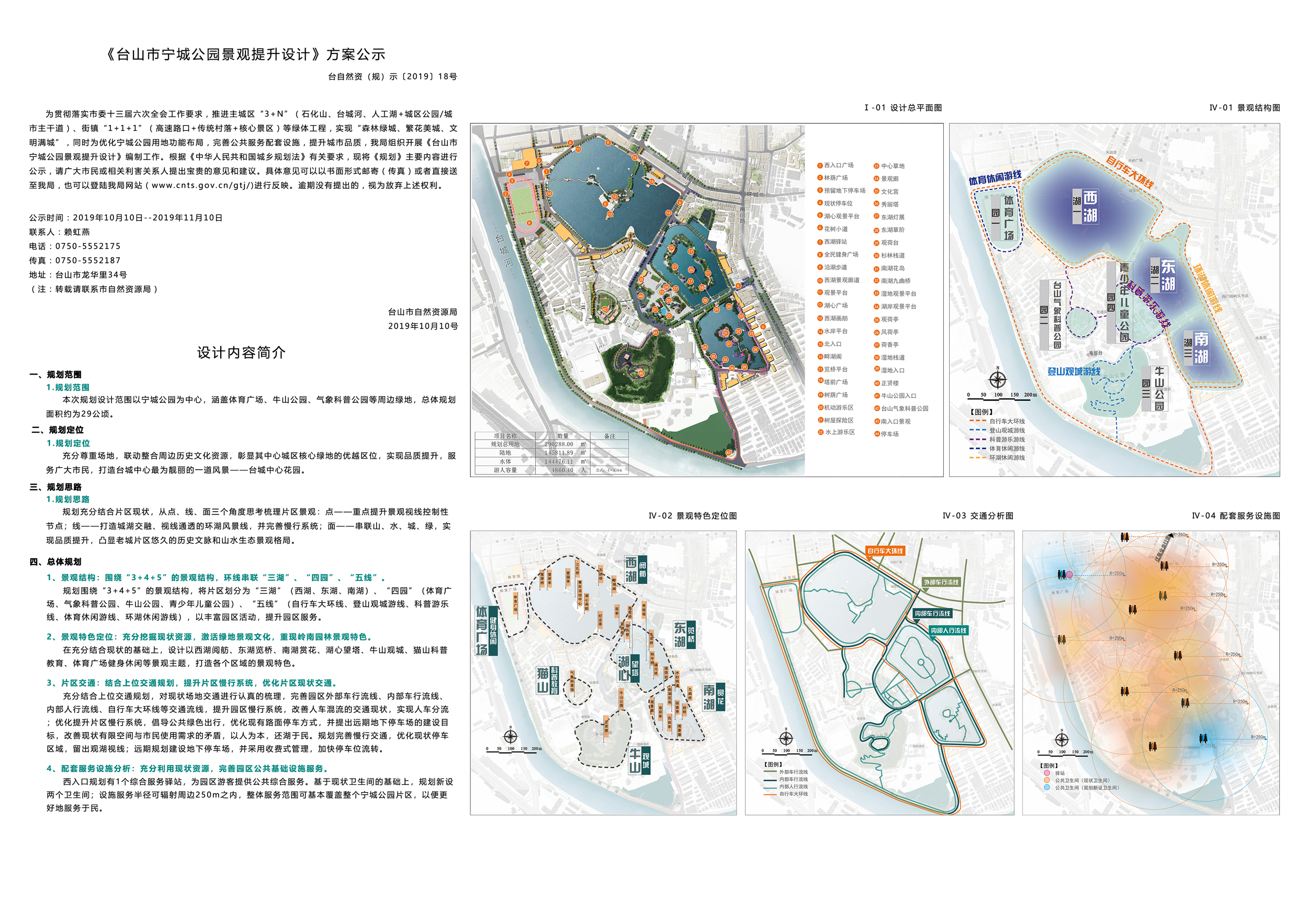
Task: Click legend marker 16 beside 畔湖阁
Action: (x=820, y=356)
